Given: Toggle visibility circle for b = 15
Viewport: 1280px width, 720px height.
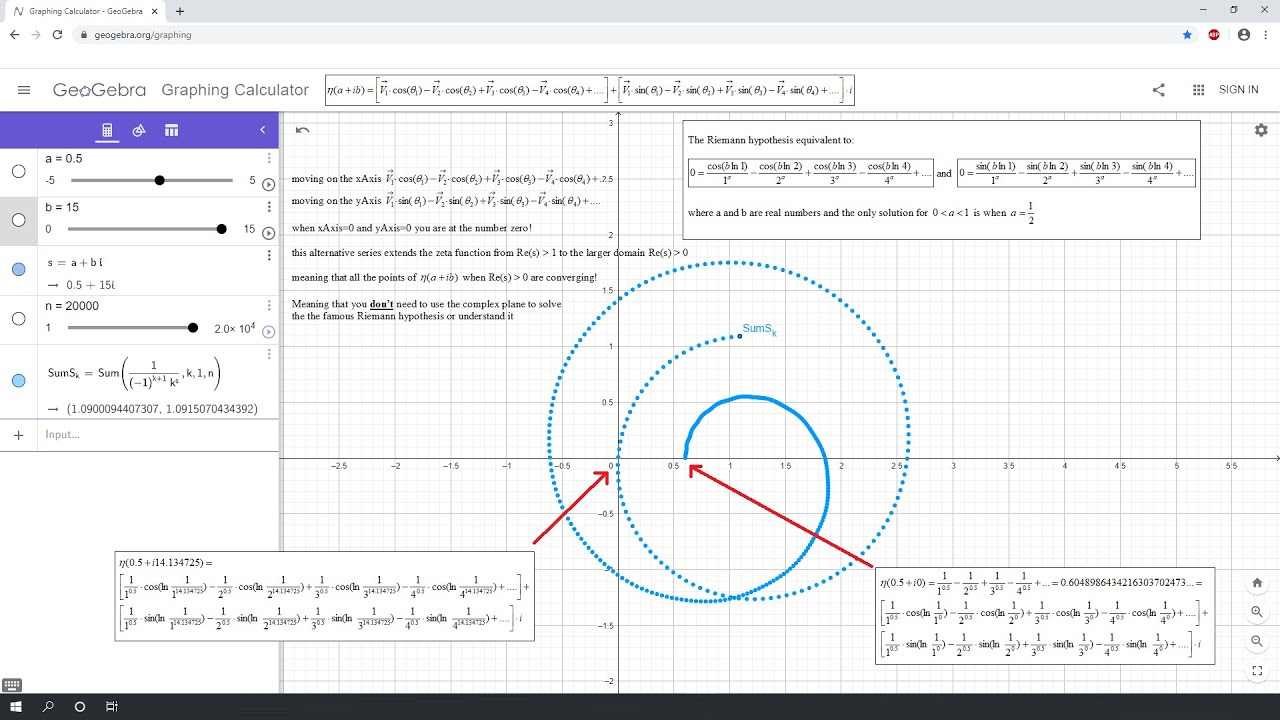Looking at the screenshot, I should tap(18, 220).
